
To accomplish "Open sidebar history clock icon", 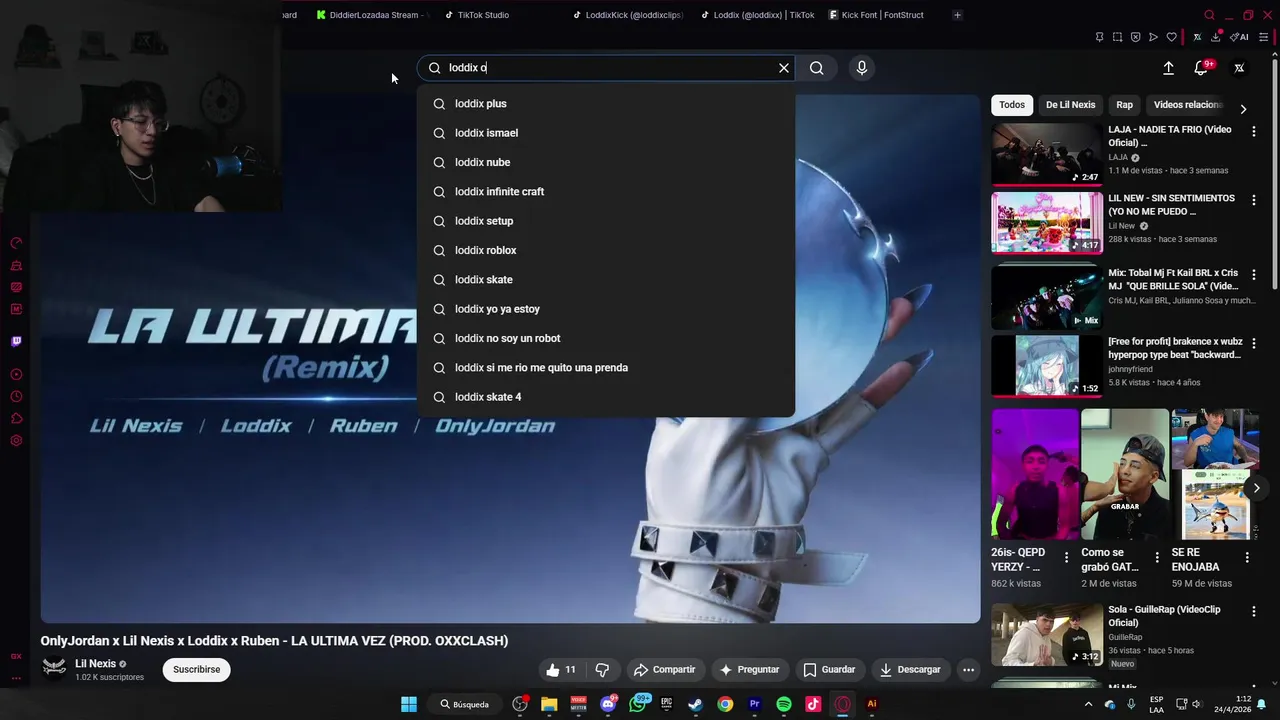I will 16,397.
